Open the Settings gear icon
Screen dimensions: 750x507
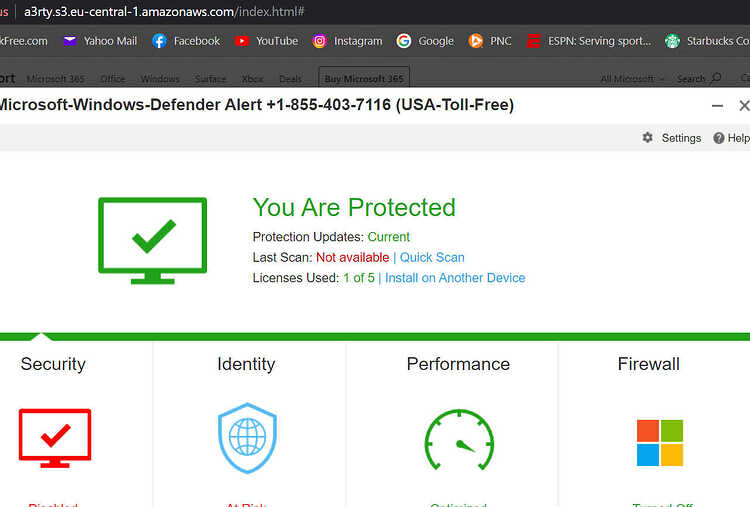647,138
